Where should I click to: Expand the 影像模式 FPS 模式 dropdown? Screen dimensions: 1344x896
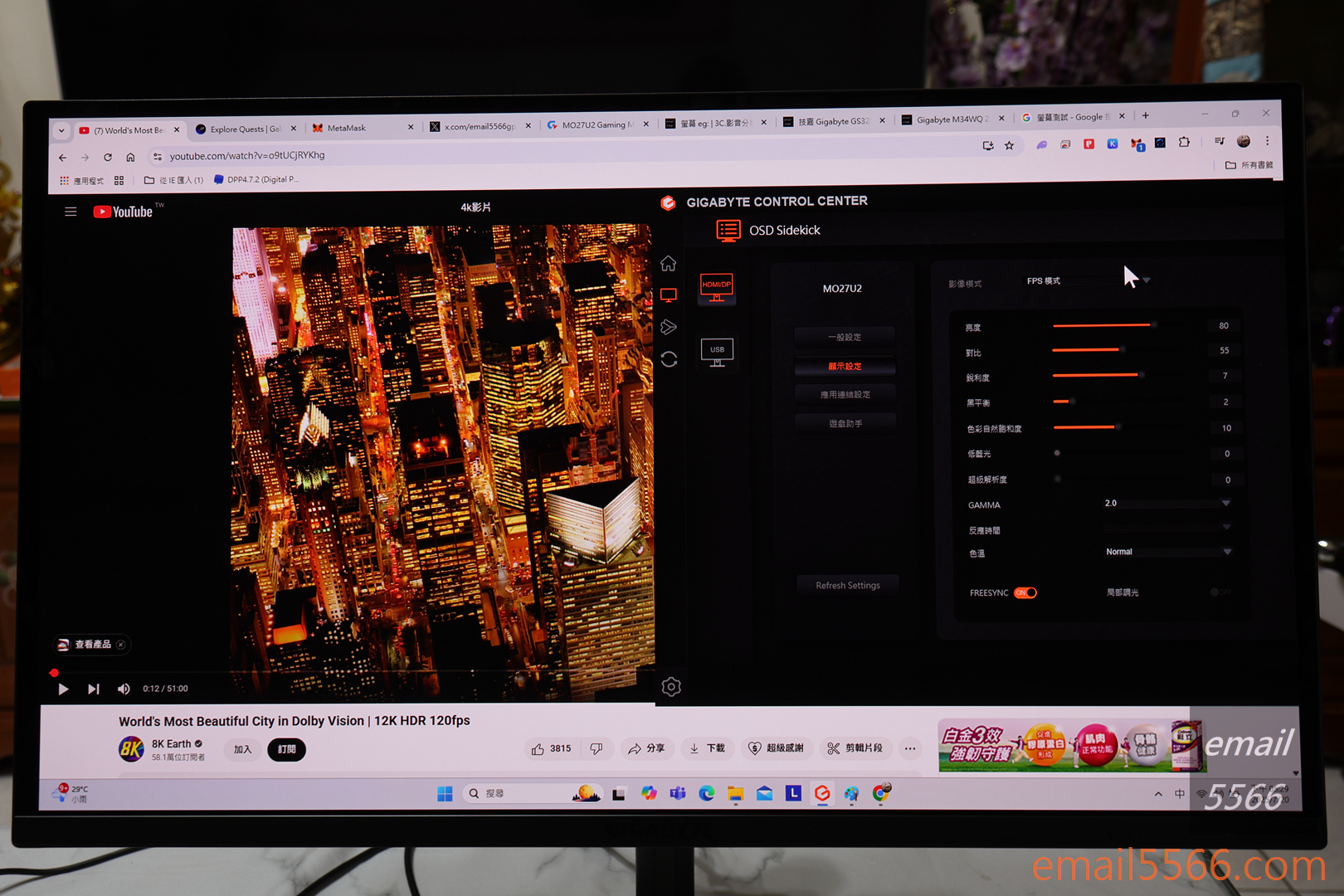coord(1088,280)
